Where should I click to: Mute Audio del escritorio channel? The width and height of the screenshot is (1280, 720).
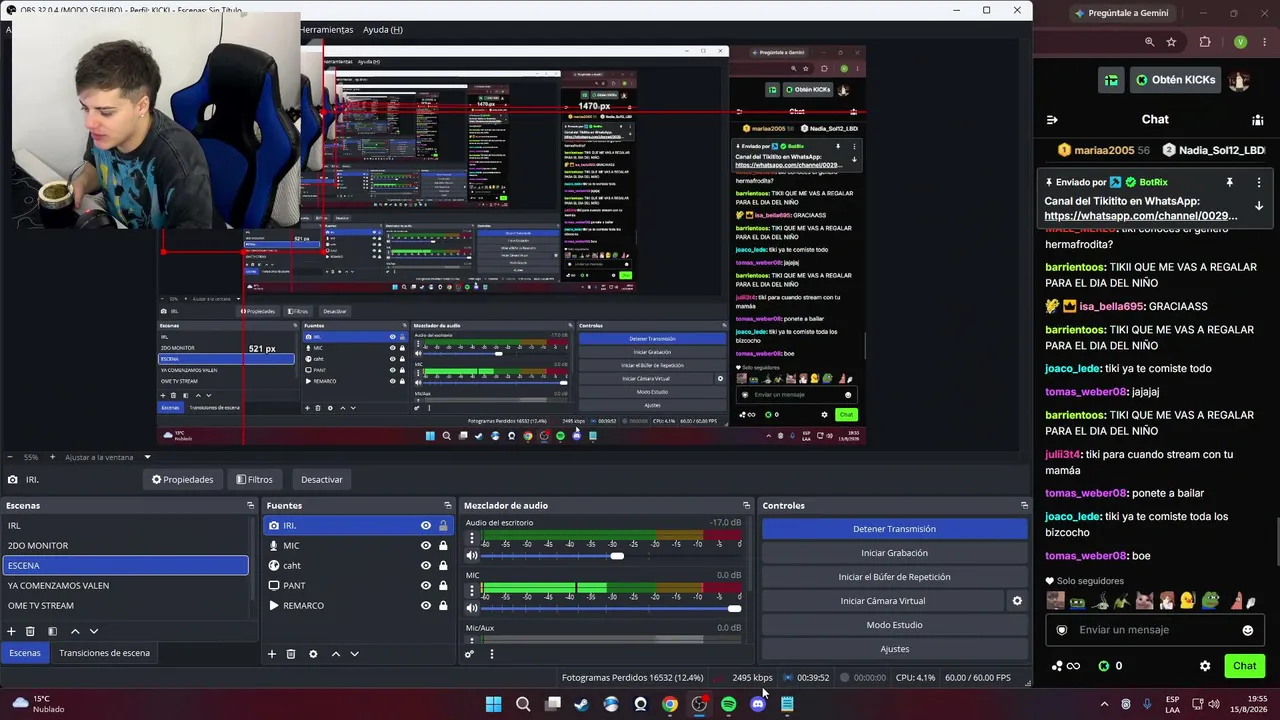[x=472, y=556]
